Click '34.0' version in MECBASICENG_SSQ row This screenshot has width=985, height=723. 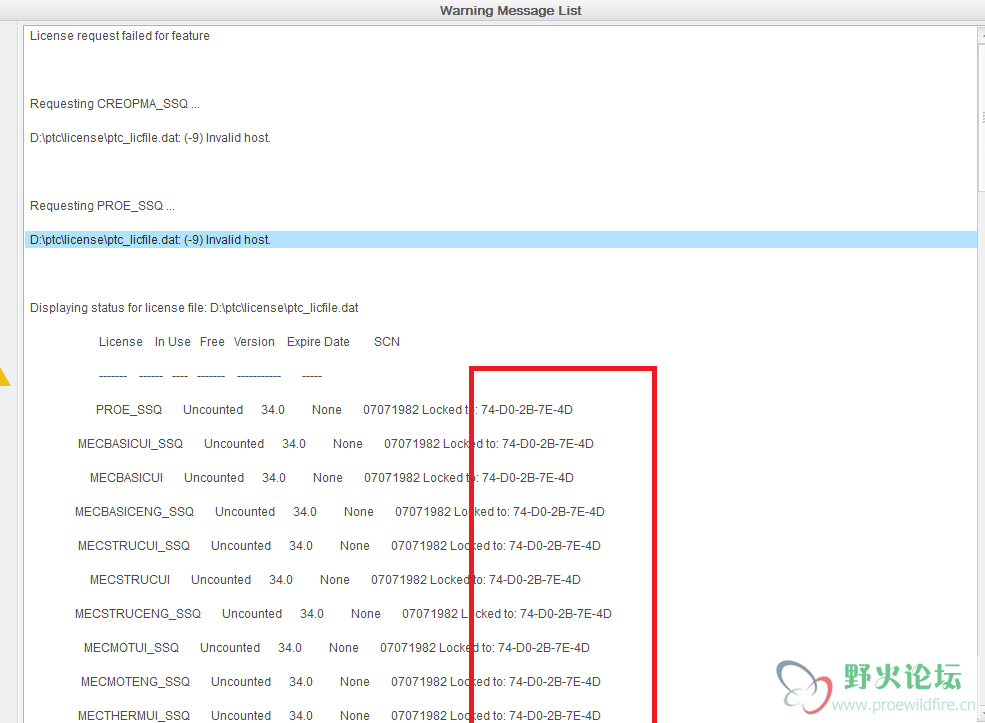305,511
